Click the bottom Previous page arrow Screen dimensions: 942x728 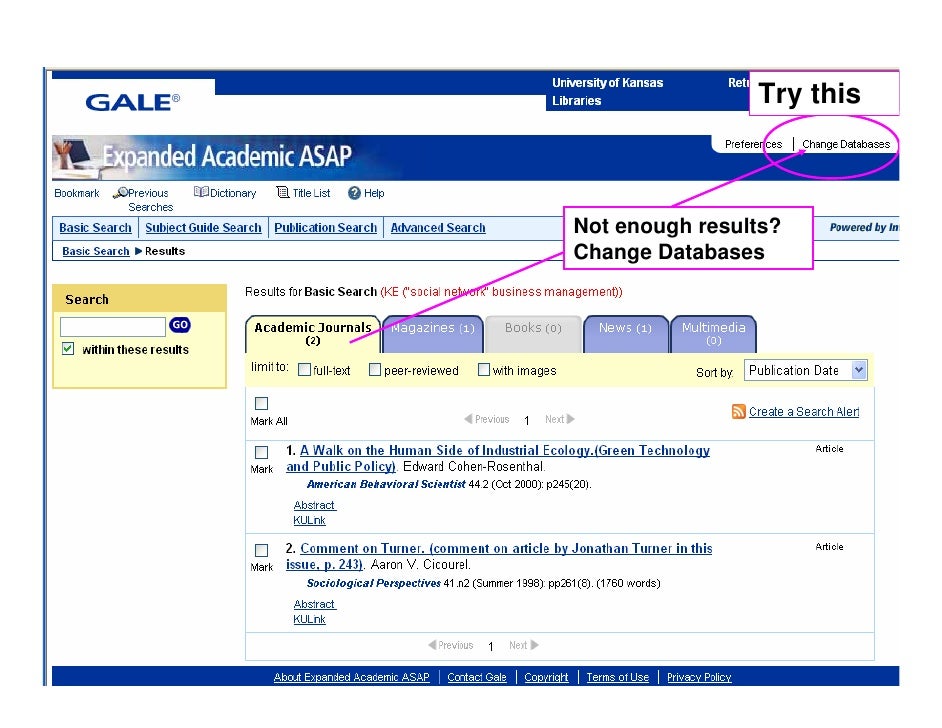tap(432, 645)
